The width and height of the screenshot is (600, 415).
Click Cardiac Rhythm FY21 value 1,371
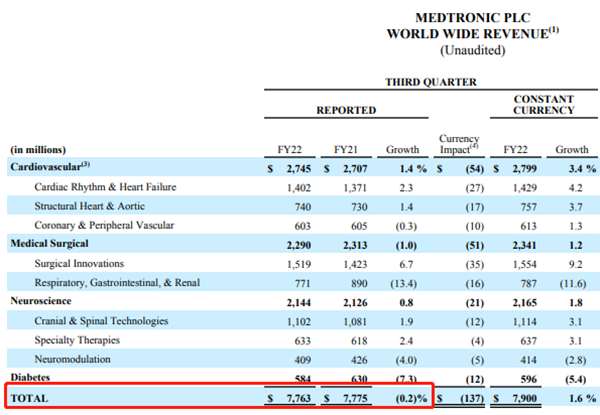pos(355,188)
